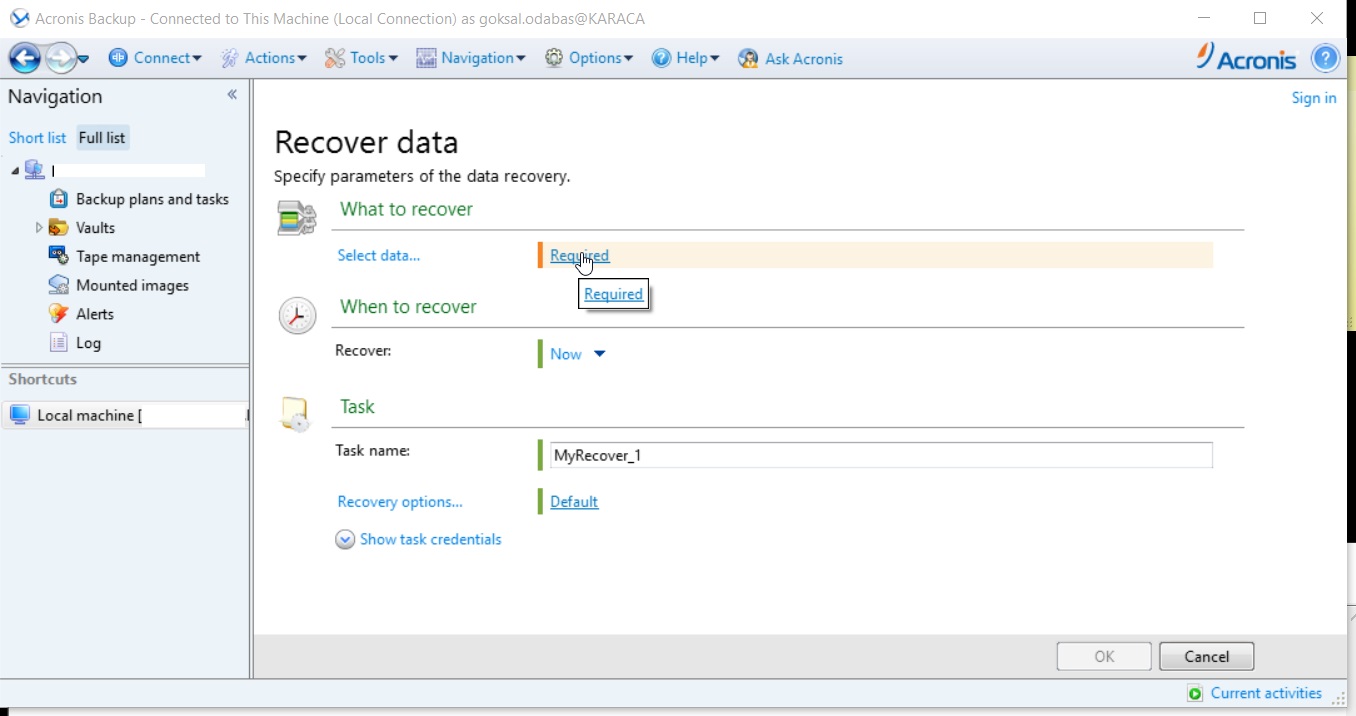Open the Options menu
The image size is (1356, 716).
(x=589, y=58)
